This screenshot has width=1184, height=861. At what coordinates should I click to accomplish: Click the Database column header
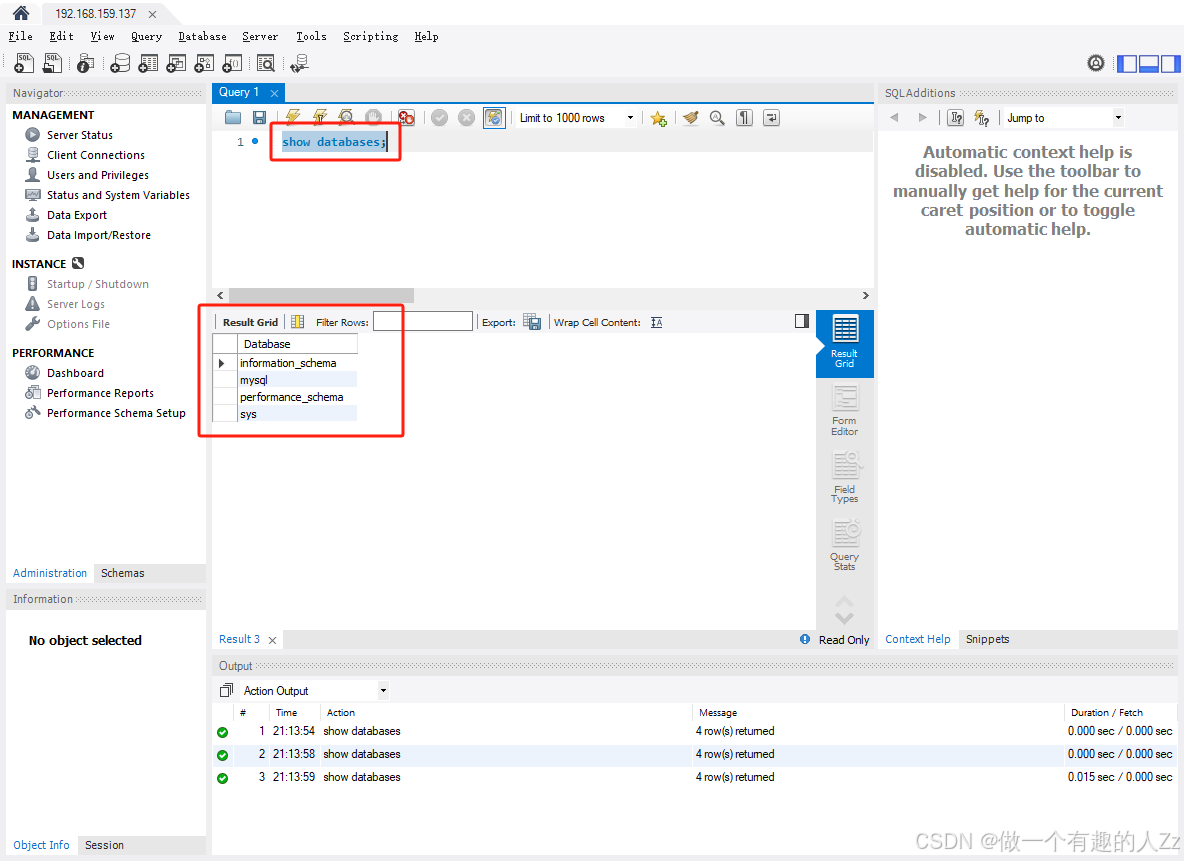pos(298,344)
